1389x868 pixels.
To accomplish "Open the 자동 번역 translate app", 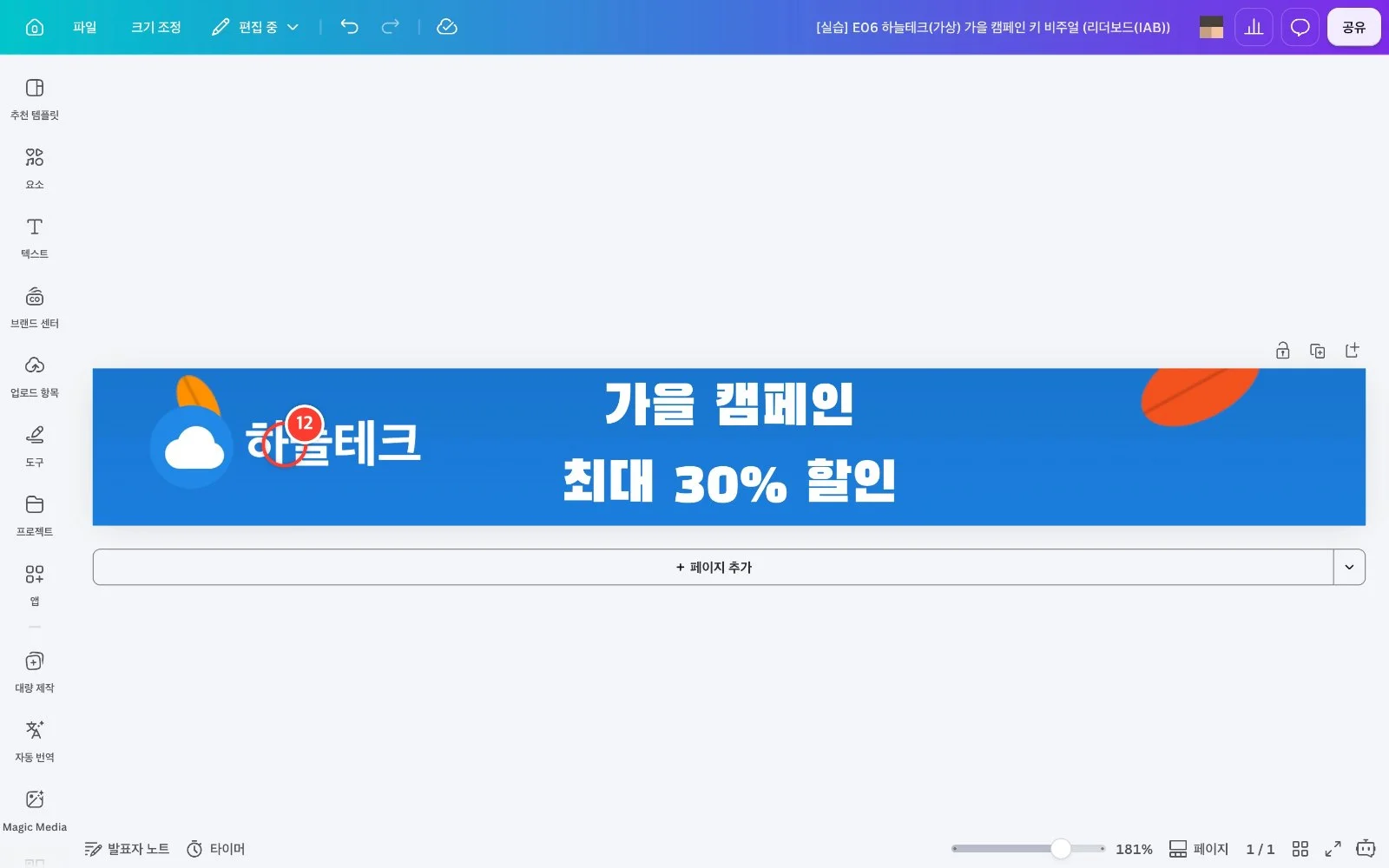I will tap(35, 741).
